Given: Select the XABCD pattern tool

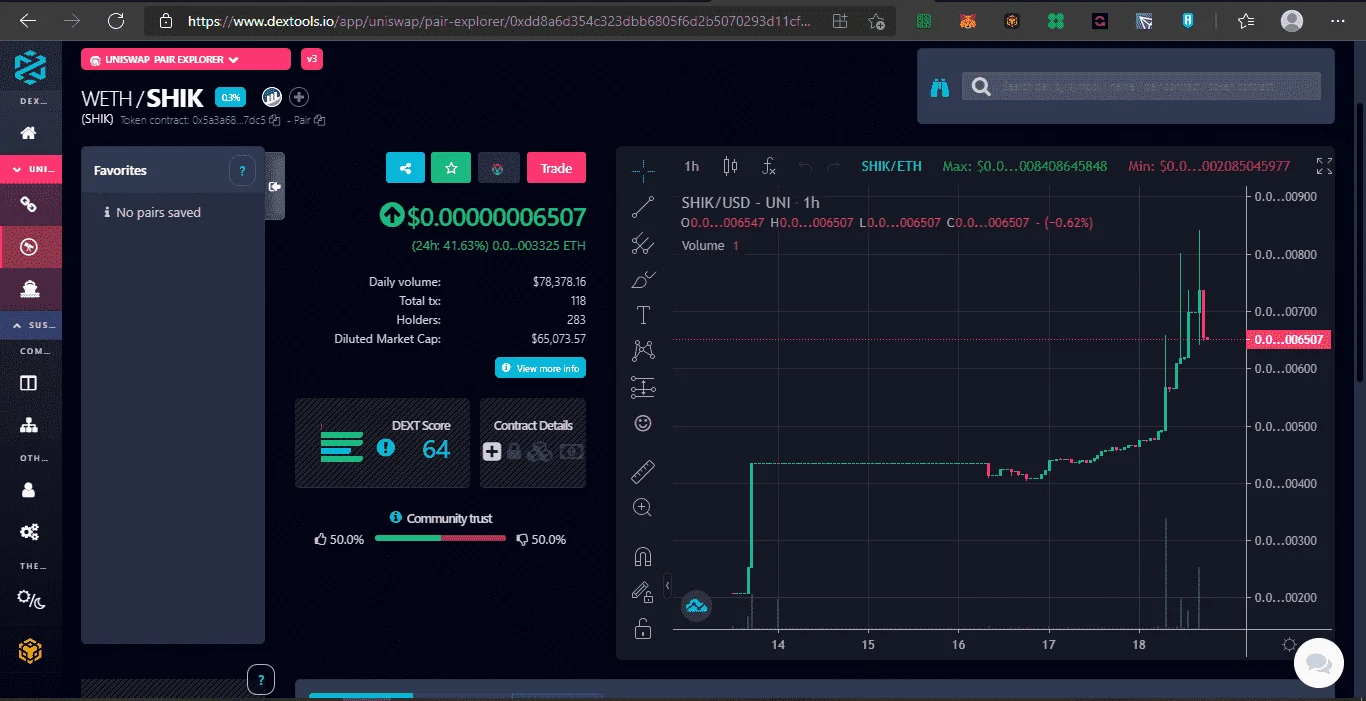Looking at the screenshot, I should click(x=643, y=350).
